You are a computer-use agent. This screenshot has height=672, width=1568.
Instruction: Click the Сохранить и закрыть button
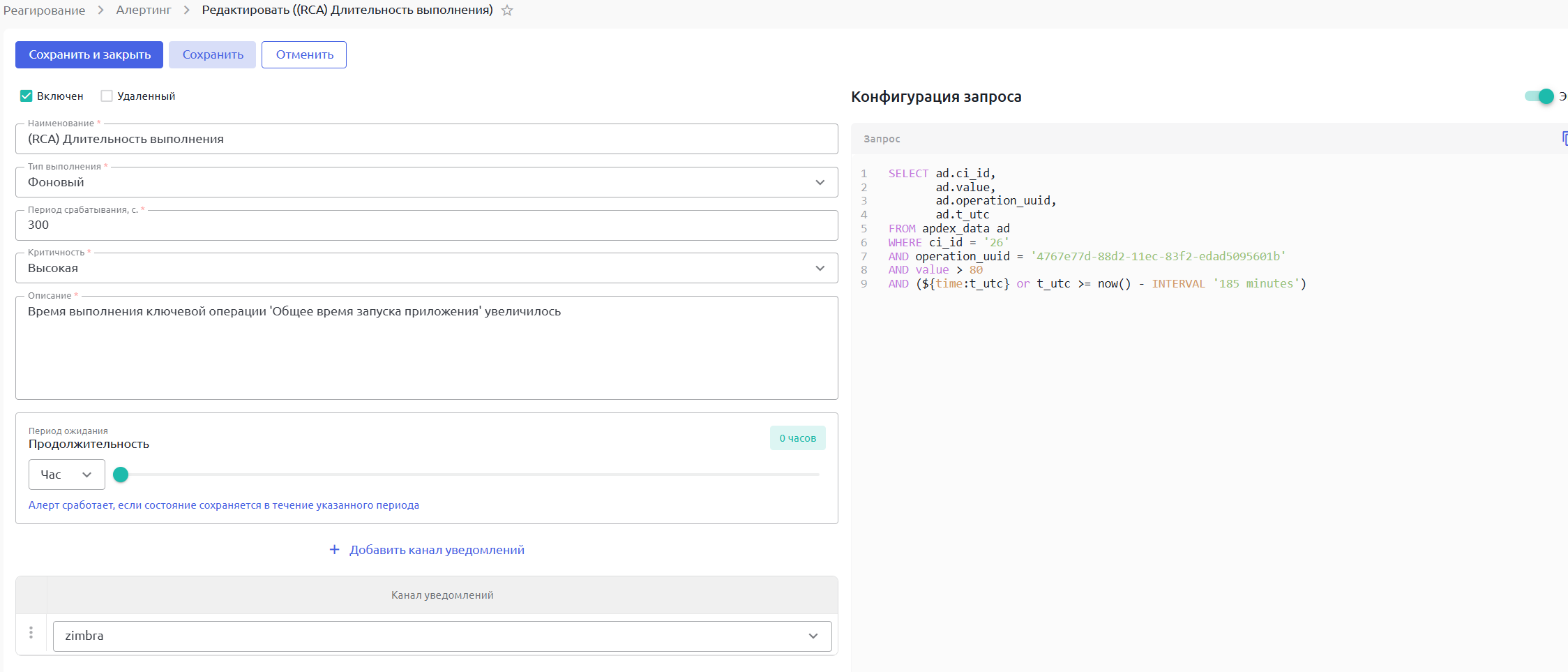coord(89,54)
